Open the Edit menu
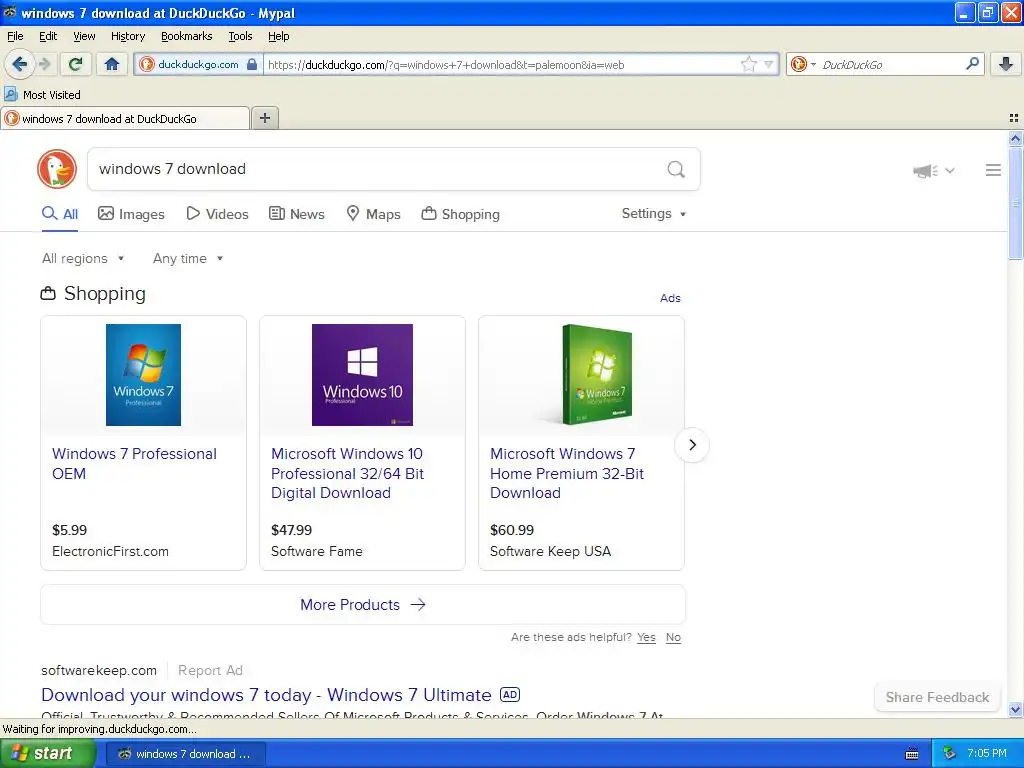Screen dimensions: 1024x768 [x=48, y=36]
